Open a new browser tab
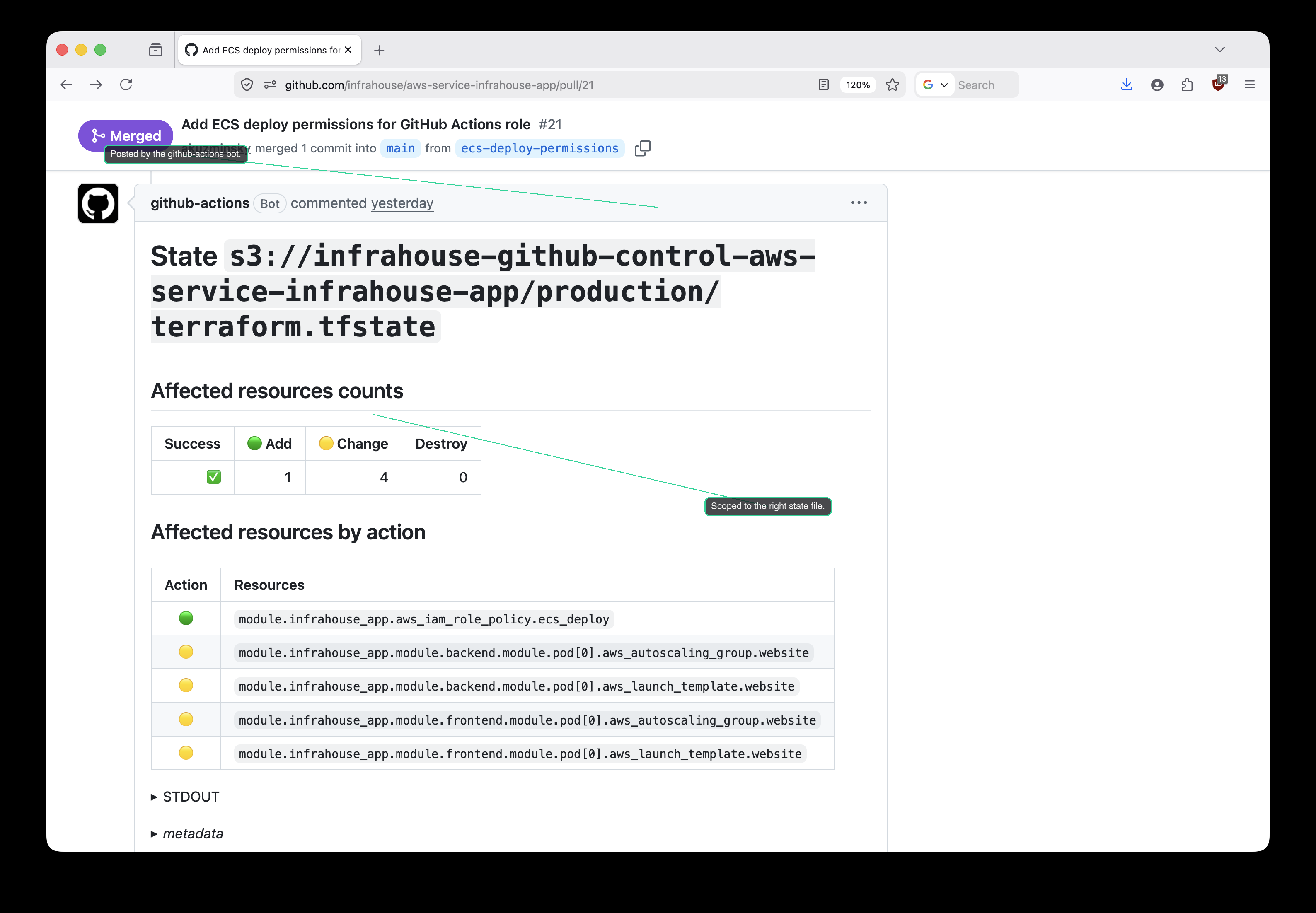1316x913 pixels. click(379, 51)
